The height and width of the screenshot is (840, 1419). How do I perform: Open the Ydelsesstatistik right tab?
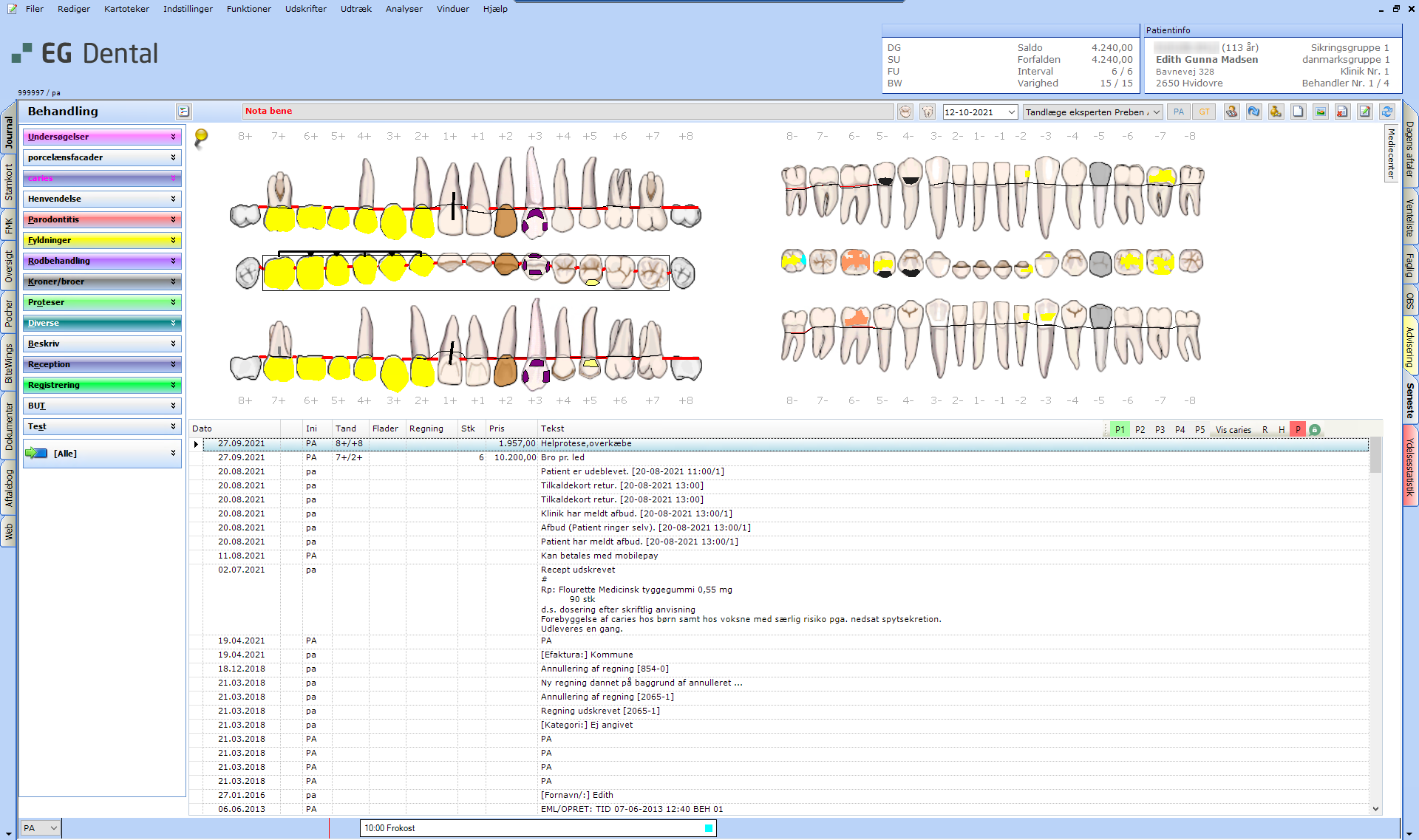[x=1410, y=466]
